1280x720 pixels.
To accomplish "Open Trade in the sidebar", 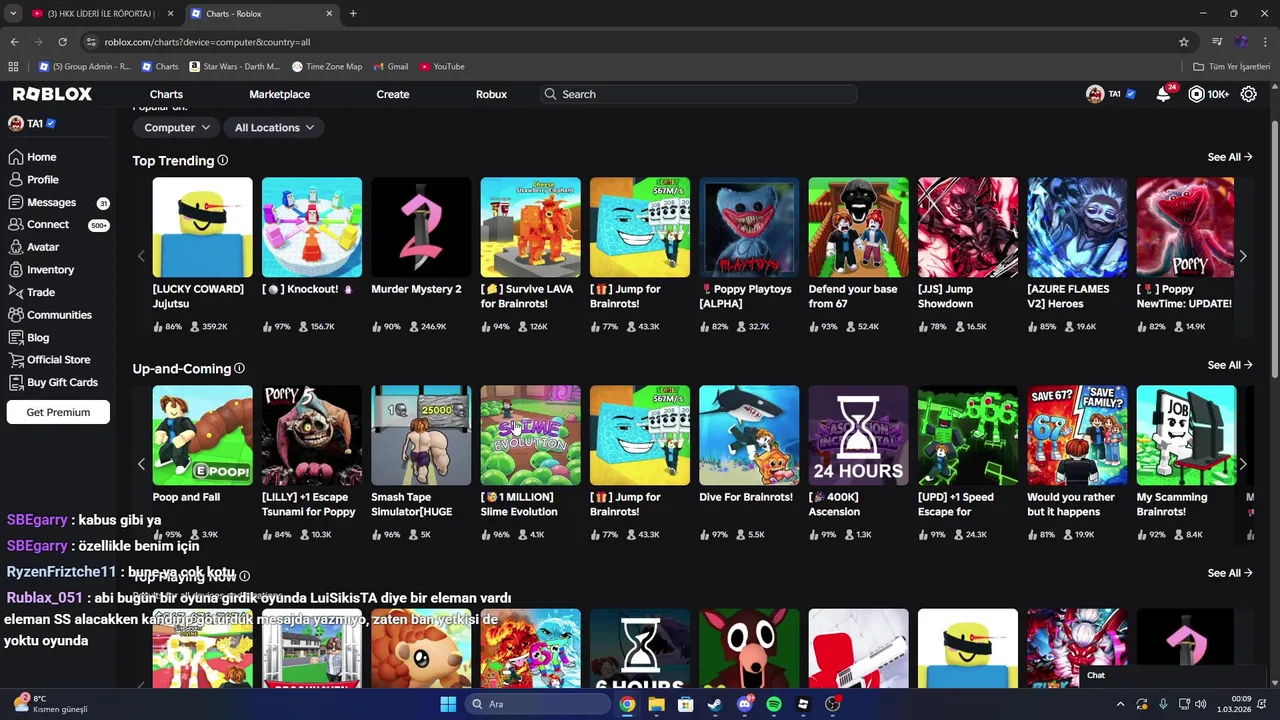I will [x=41, y=292].
